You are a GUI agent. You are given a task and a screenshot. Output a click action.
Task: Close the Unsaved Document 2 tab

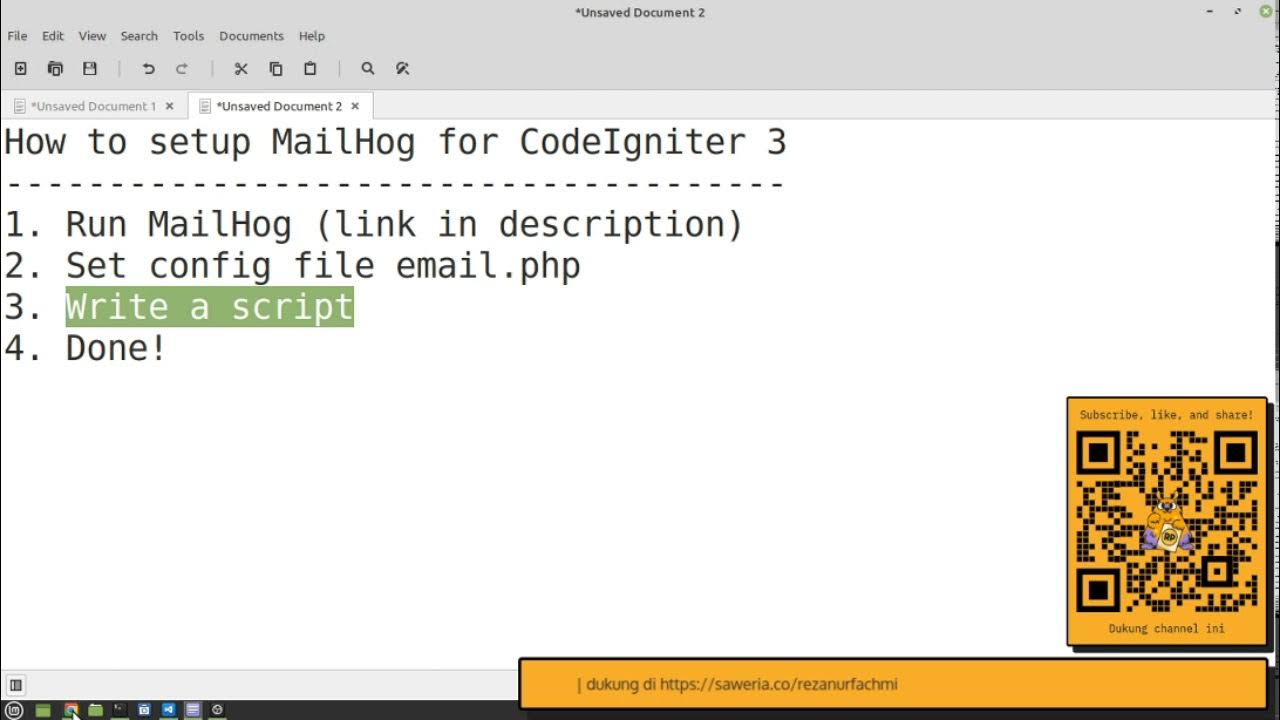pos(355,106)
